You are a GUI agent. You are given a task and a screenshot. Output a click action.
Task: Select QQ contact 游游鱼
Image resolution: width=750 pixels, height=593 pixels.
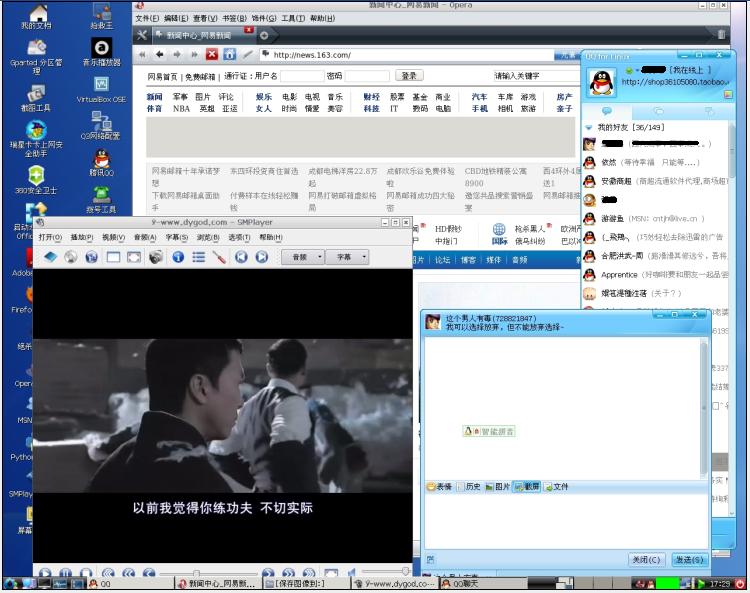pyautogui.click(x=656, y=219)
